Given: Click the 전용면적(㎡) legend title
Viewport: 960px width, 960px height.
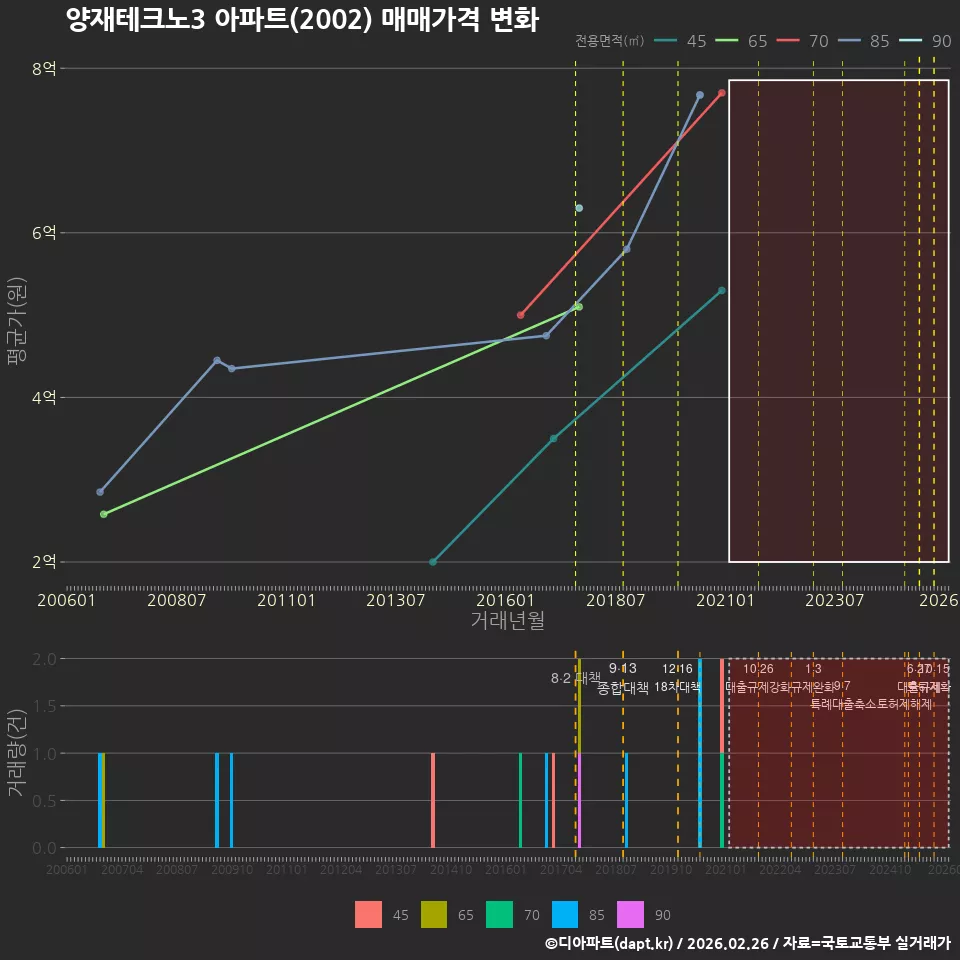Looking at the screenshot, I should [x=610, y=40].
